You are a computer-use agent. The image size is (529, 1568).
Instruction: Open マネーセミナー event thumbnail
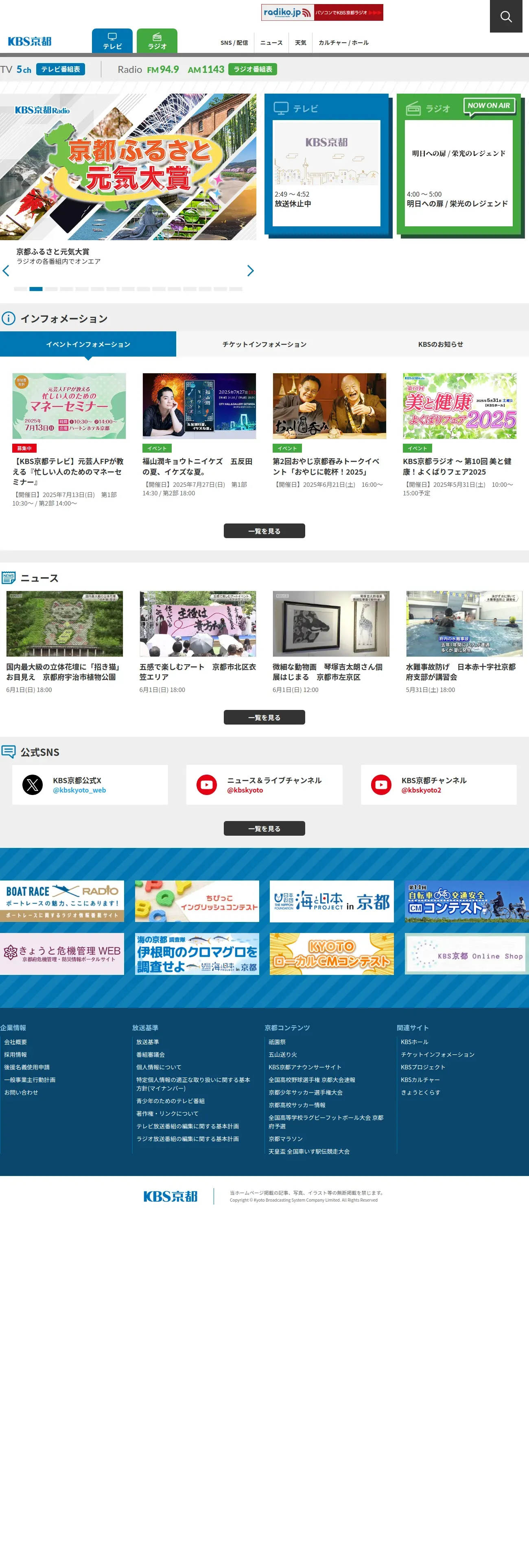(x=70, y=406)
